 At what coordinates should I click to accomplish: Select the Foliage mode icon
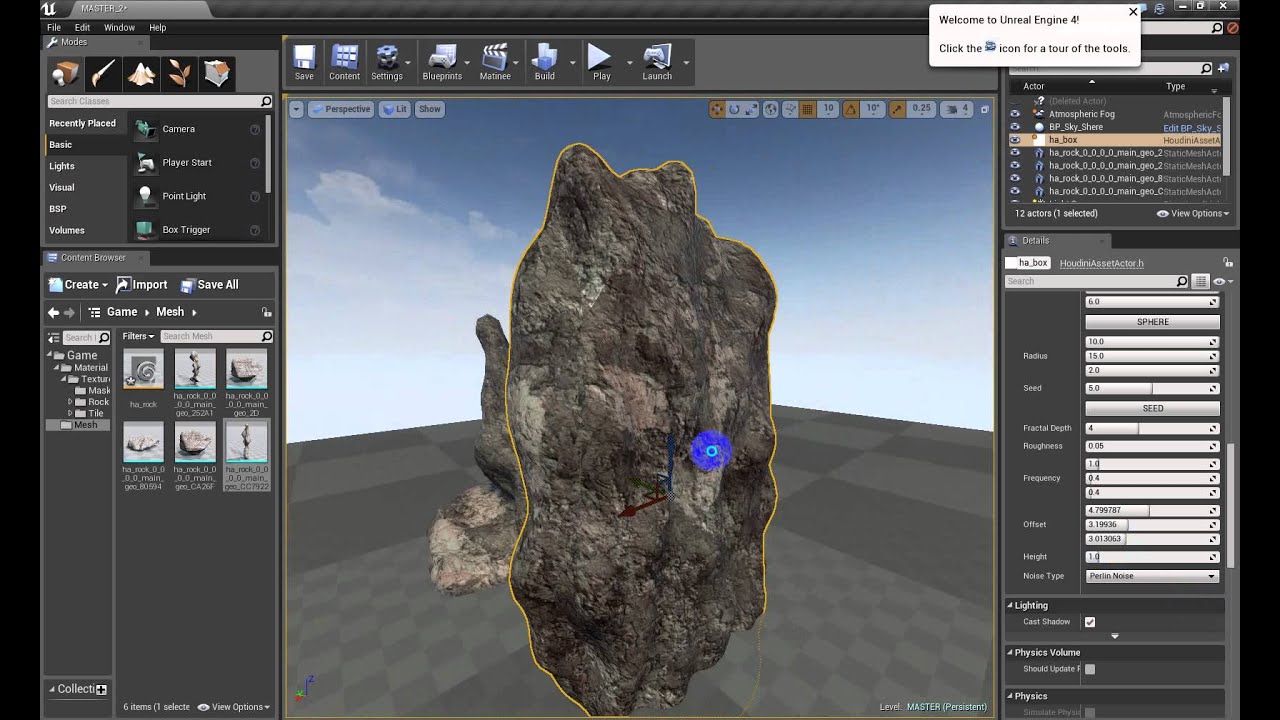(179, 74)
